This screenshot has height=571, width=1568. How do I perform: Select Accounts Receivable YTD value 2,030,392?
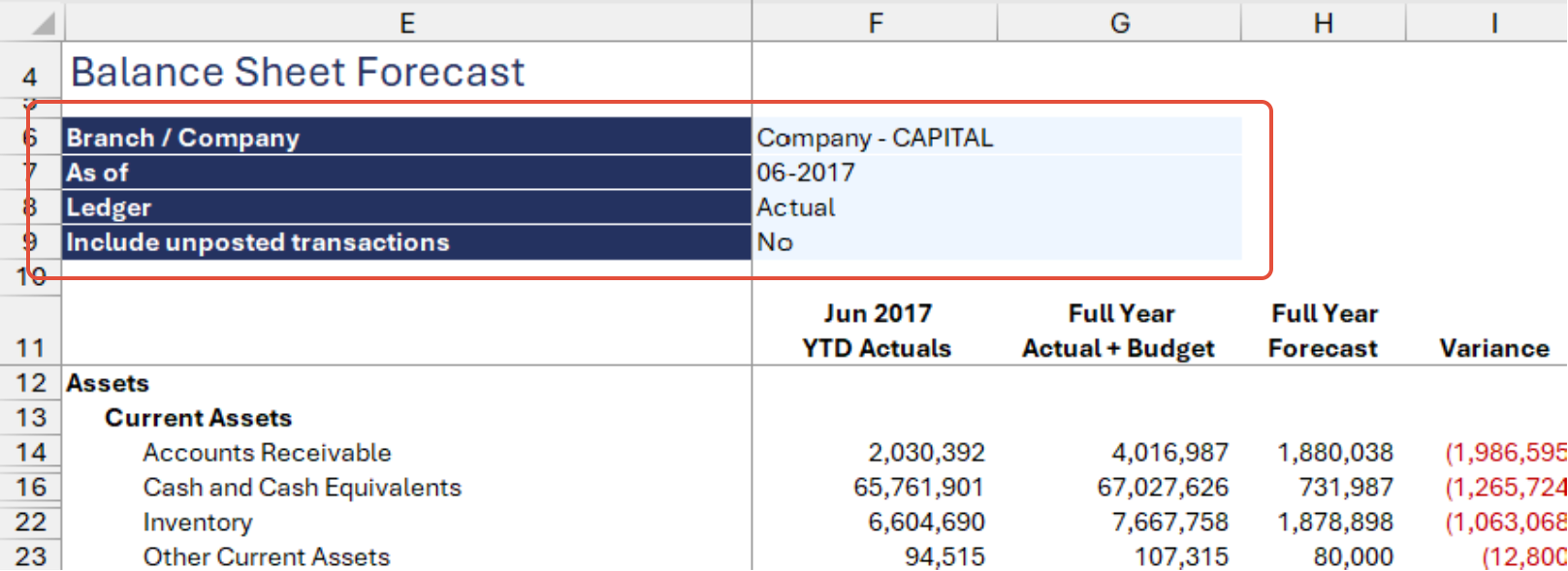(926, 453)
